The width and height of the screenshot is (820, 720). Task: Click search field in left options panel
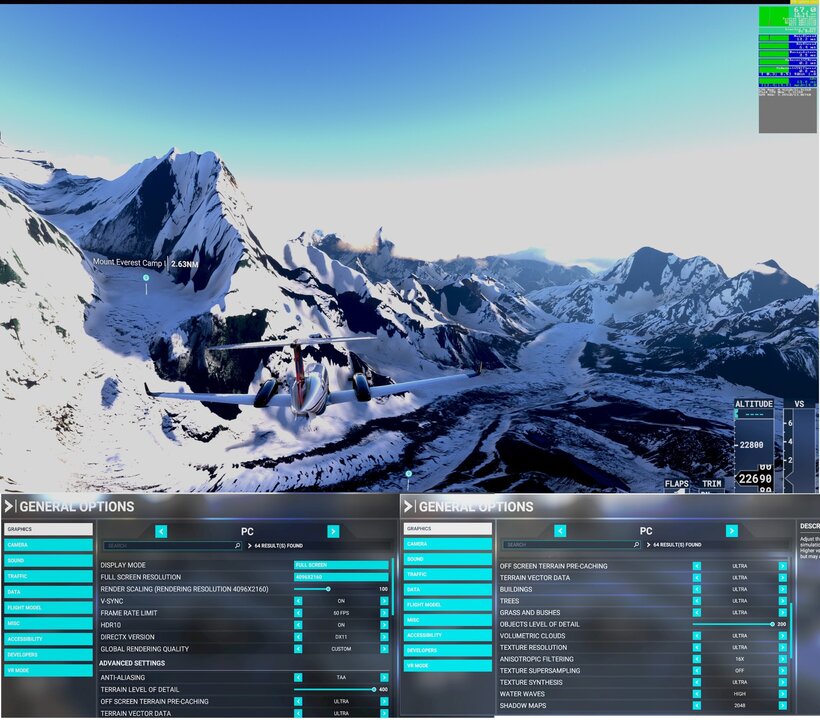172,546
